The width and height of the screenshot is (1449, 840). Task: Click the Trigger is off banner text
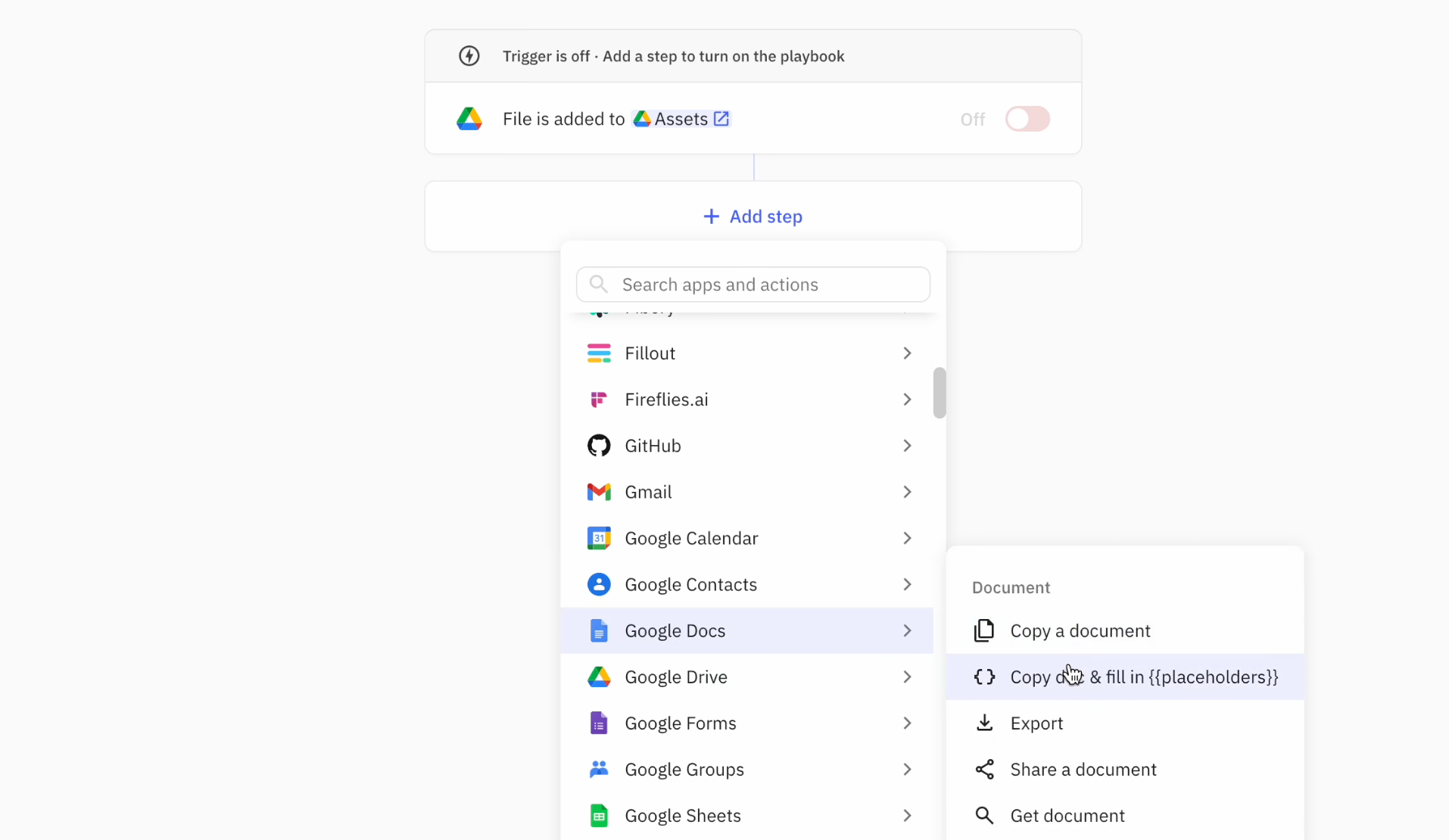(x=673, y=56)
